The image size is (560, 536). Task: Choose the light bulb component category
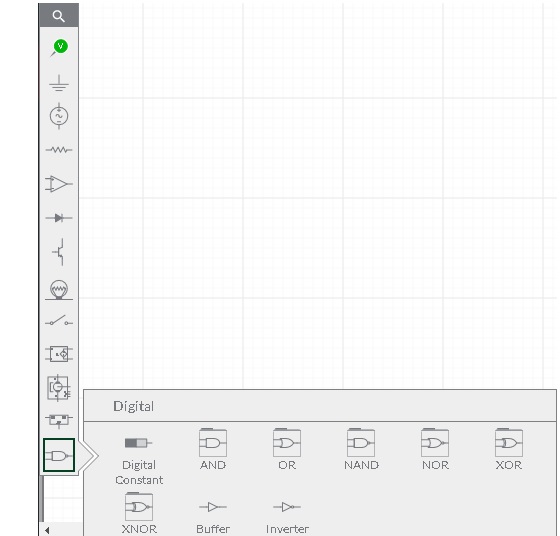[x=59, y=290]
